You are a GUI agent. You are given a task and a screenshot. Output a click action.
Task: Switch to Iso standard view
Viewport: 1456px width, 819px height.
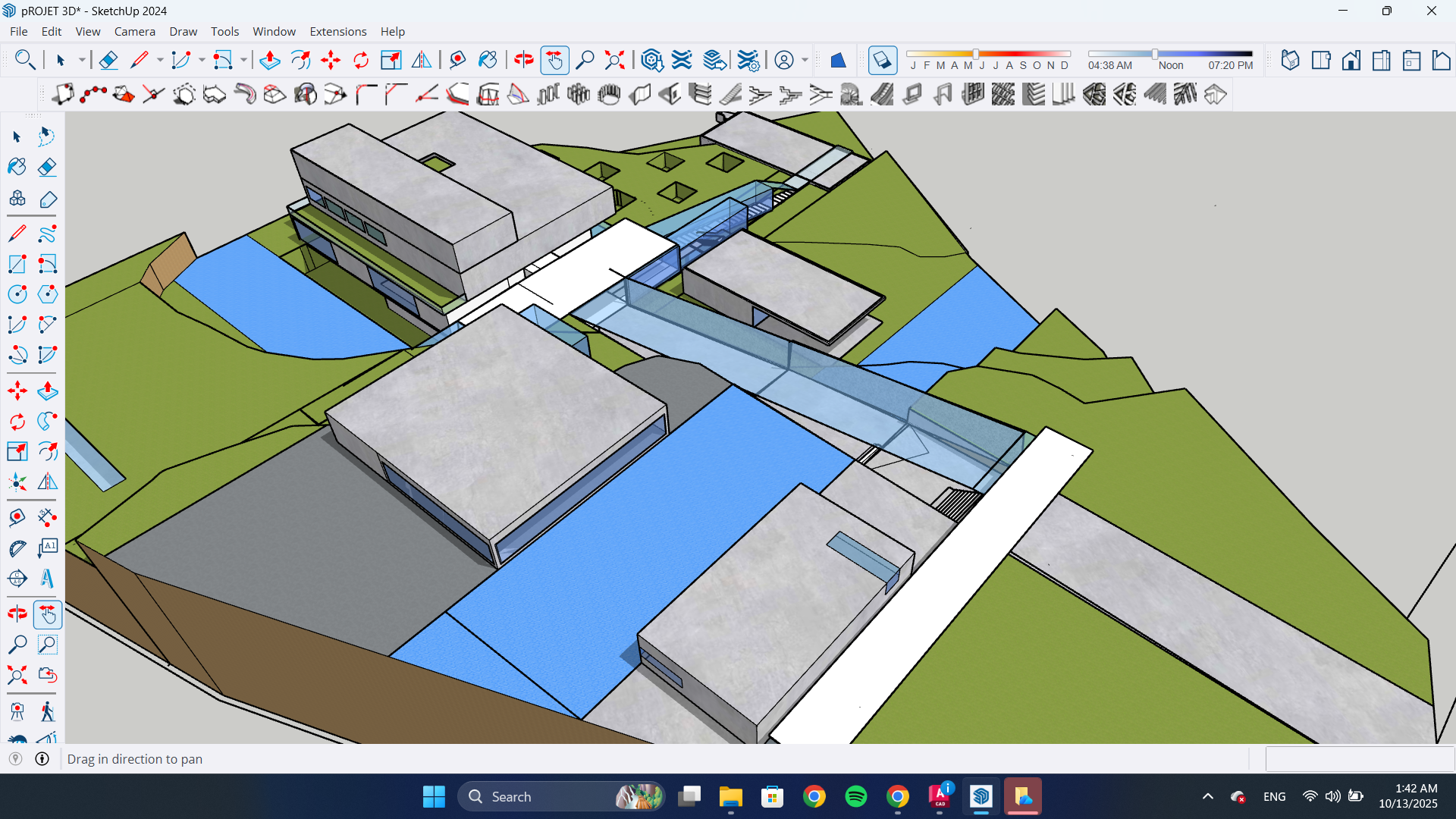(x=1290, y=60)
